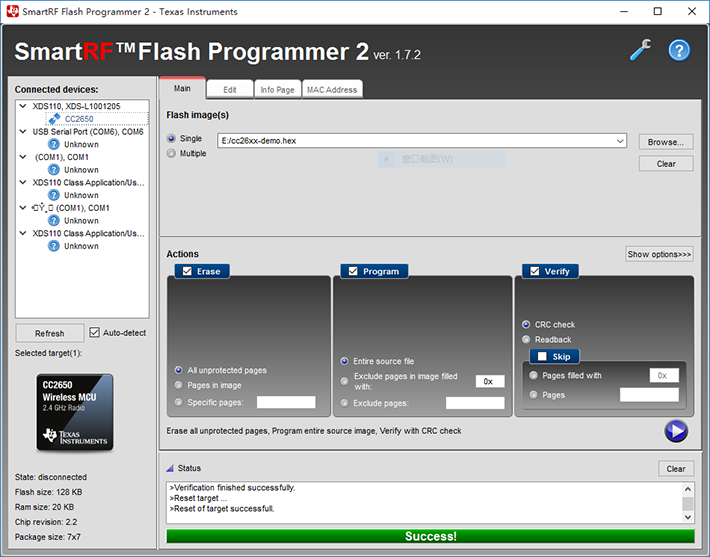Click the Clear button under Browse
The height and width of the screenshot is (557, 710).
tap(666, 163)
